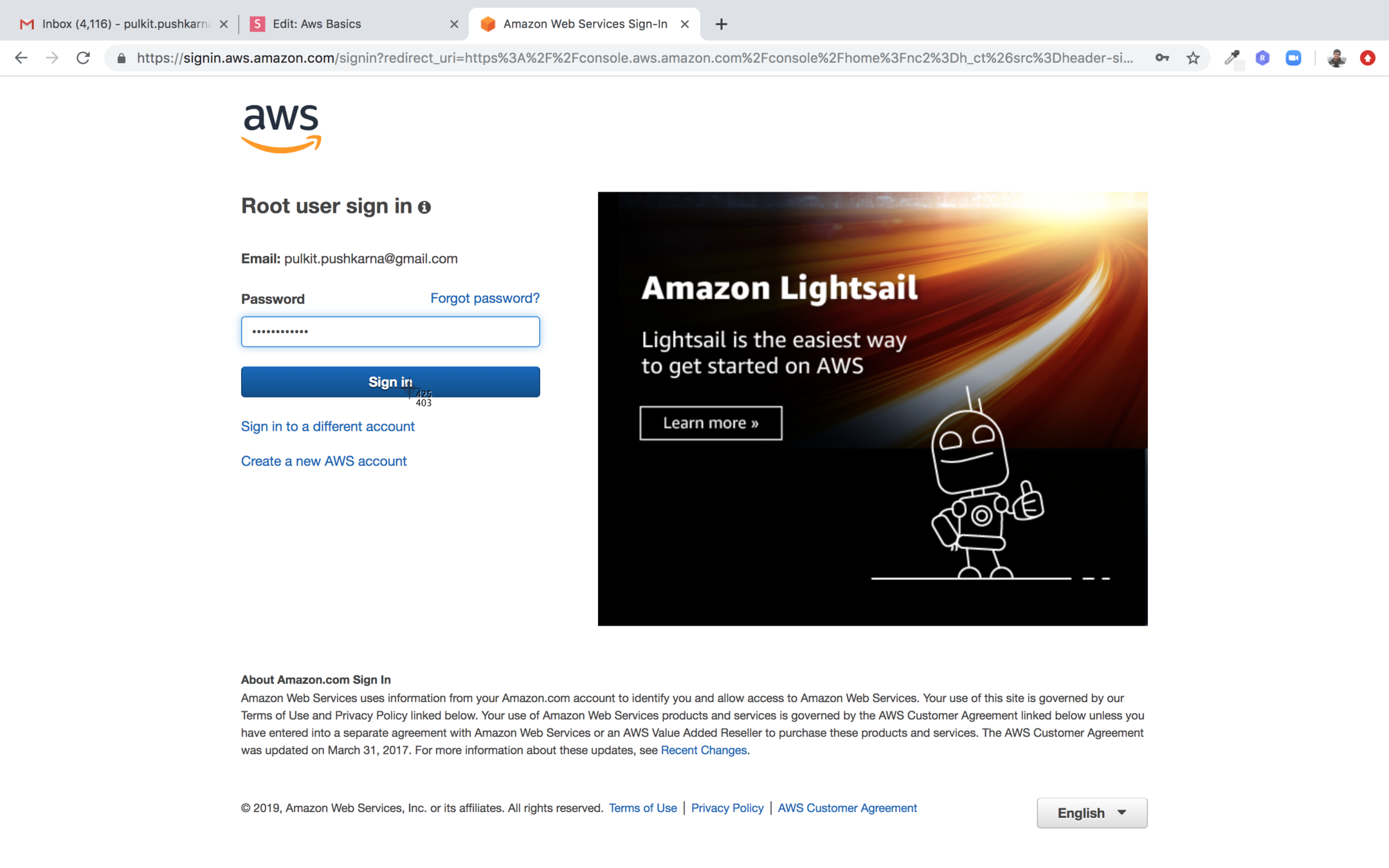
Task: Click the root user info icon
Action: (x=424, y=207)
